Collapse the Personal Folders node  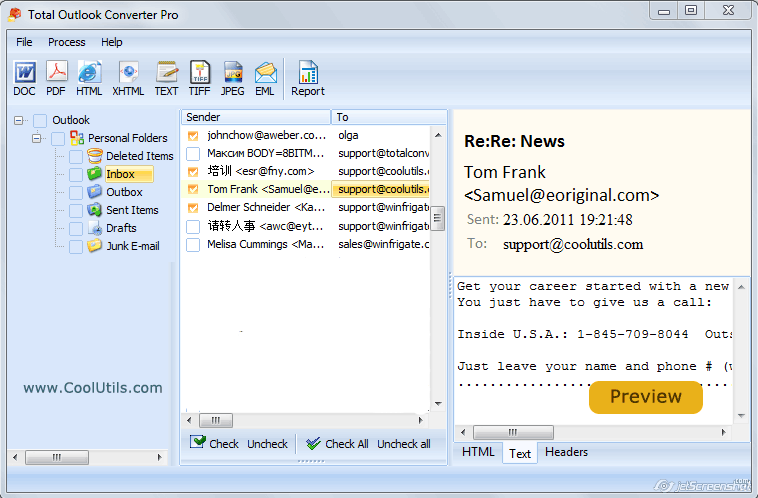[36, 138]
